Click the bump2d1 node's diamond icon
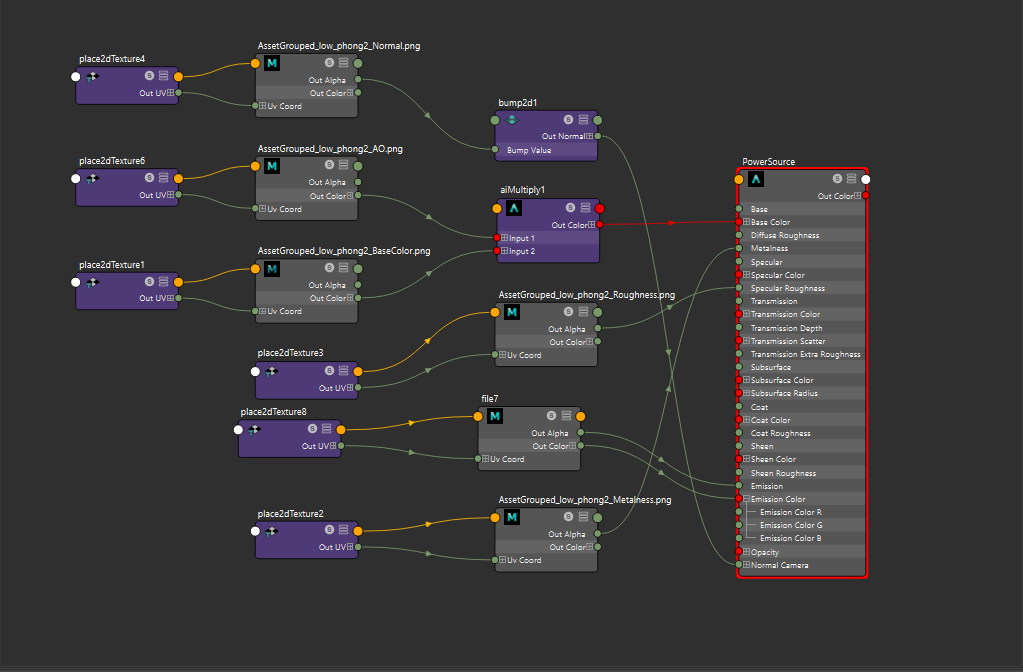This screenshot has height=672, width=1023. click(x=512, y=120)
